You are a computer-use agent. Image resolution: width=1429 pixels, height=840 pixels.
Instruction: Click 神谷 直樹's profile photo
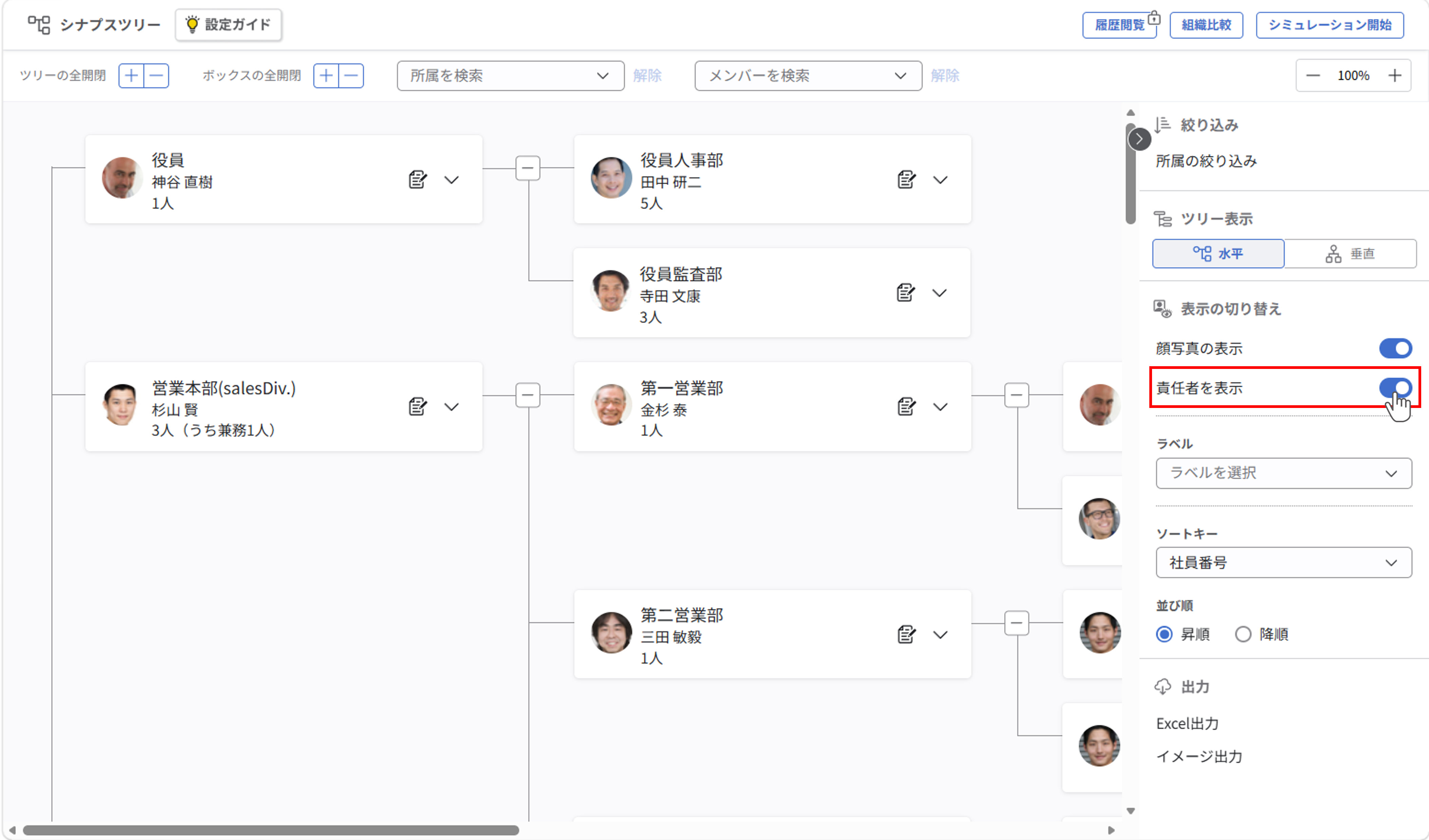tap(122, 178)
